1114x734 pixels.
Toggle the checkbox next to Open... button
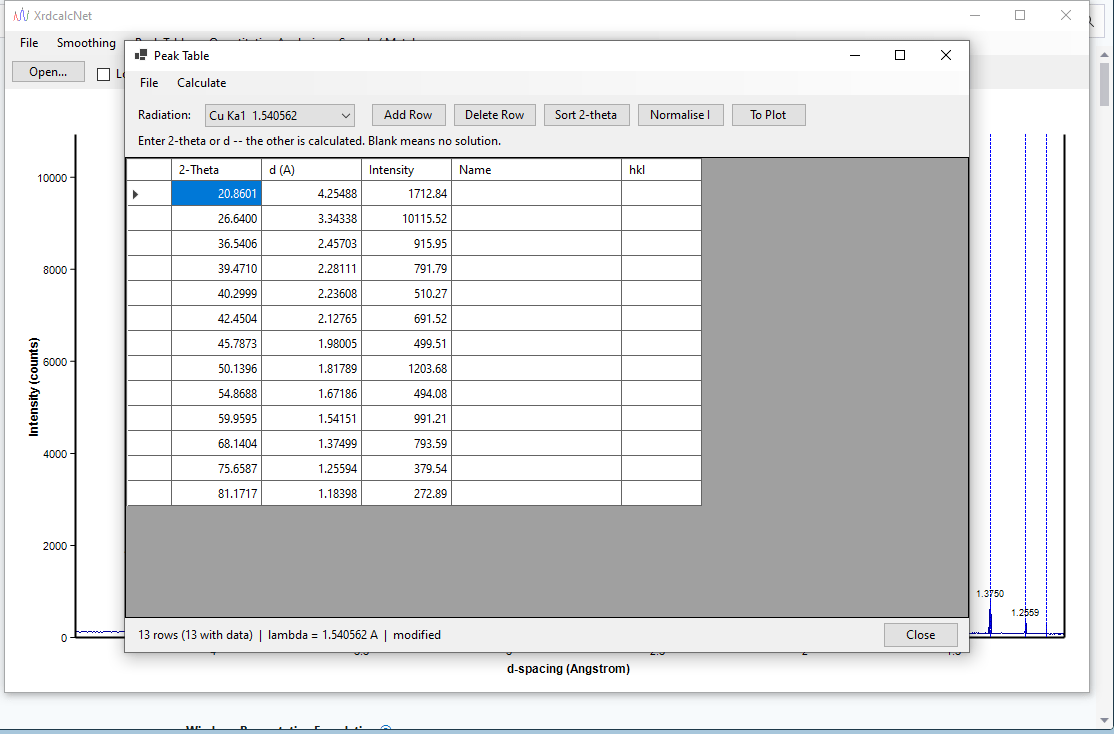(104, 74)
